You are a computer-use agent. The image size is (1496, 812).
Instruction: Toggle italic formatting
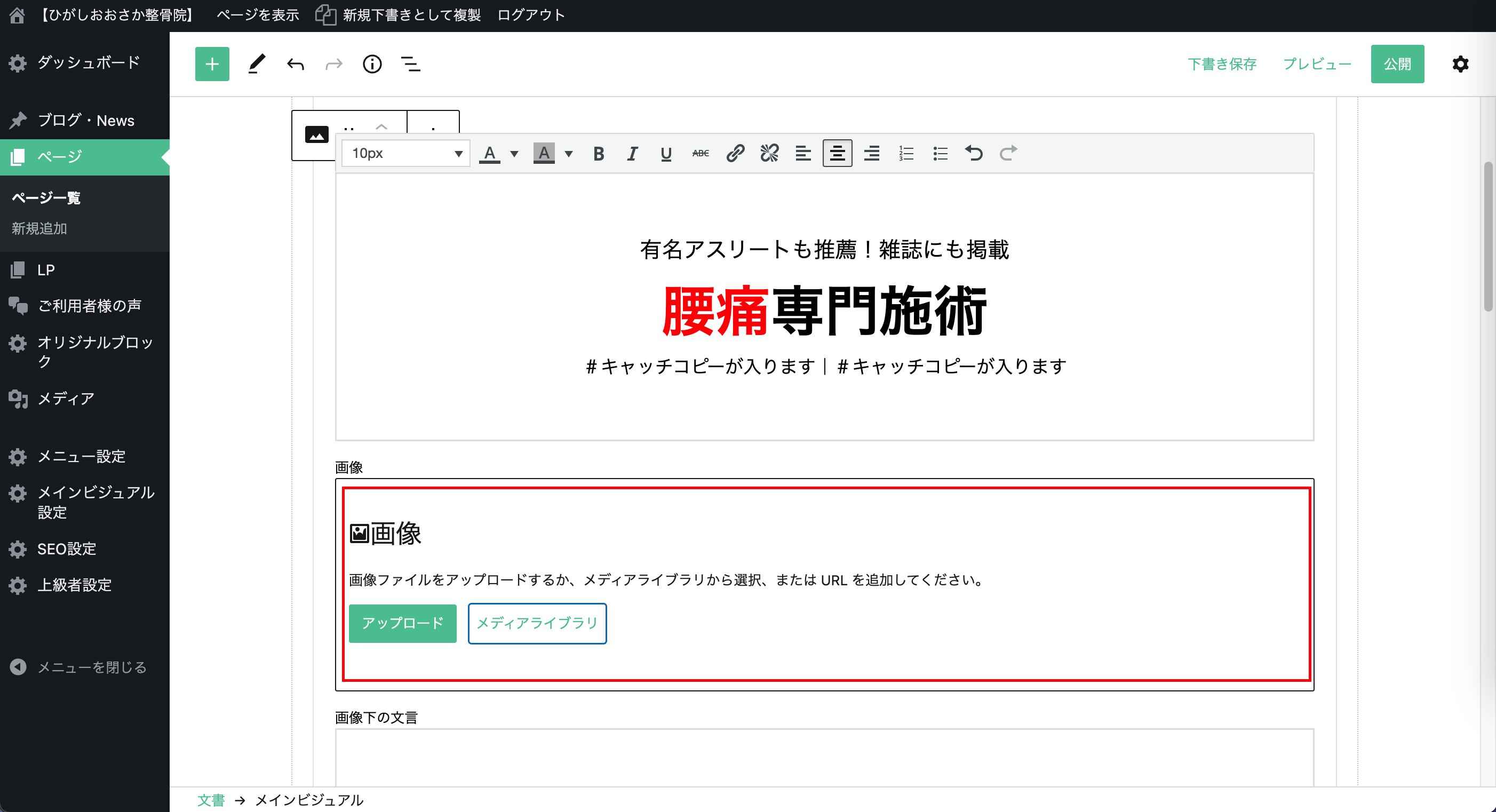tap(632, 153)
